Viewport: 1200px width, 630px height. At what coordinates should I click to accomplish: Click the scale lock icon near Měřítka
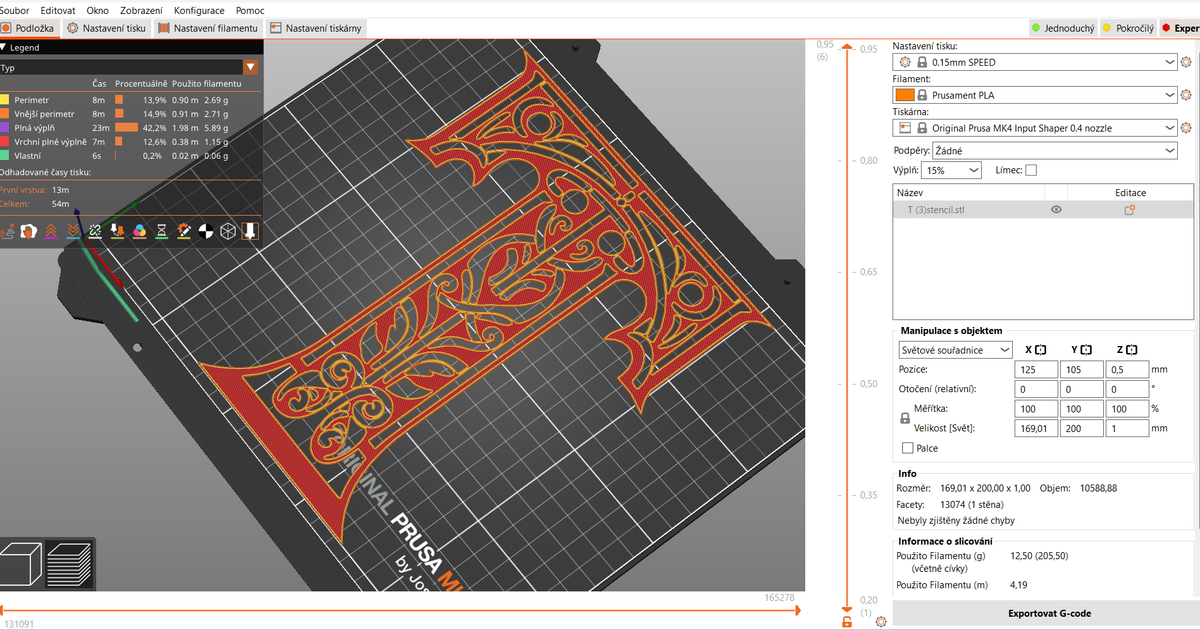pos(906,419)
